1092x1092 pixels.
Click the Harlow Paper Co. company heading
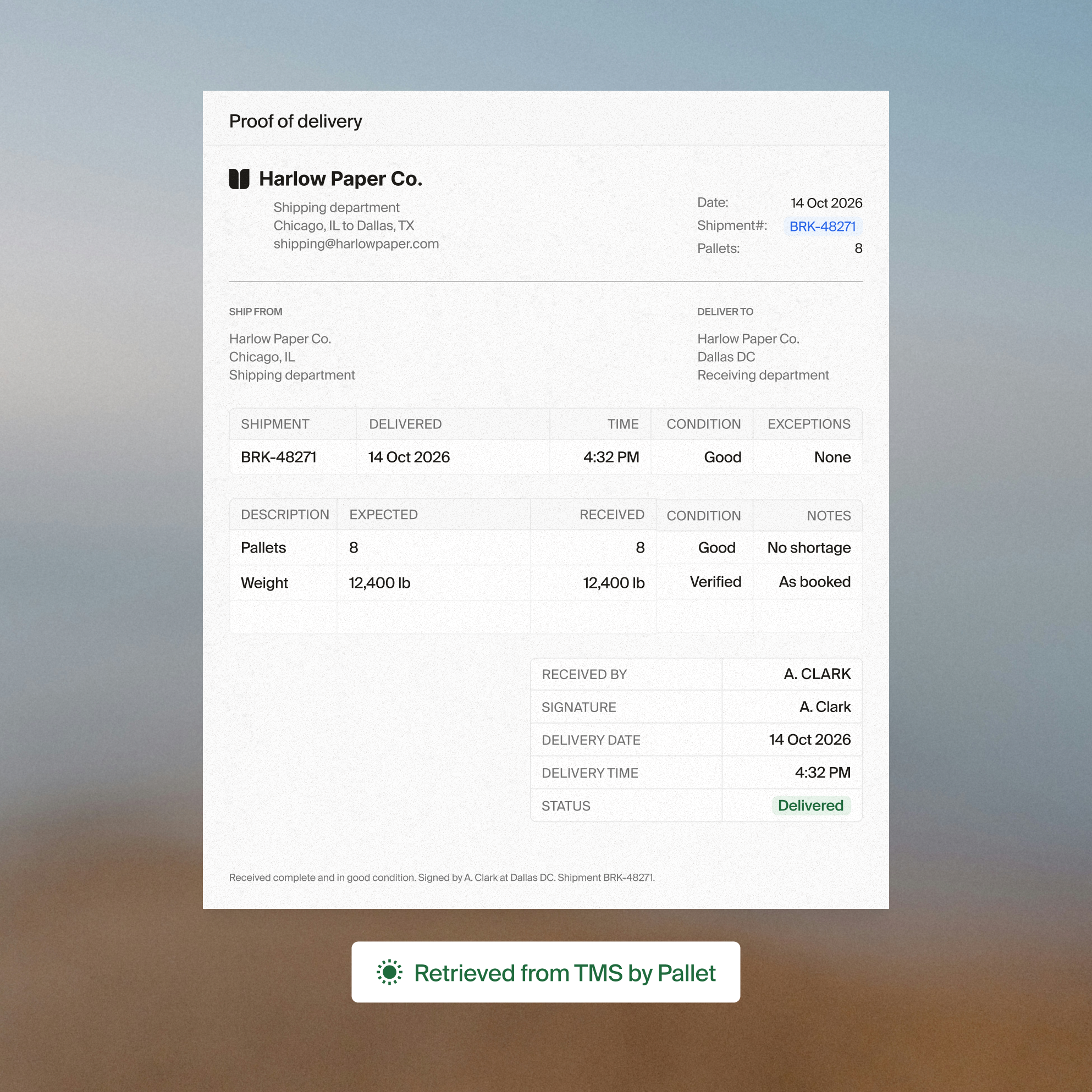click(341, 179)
